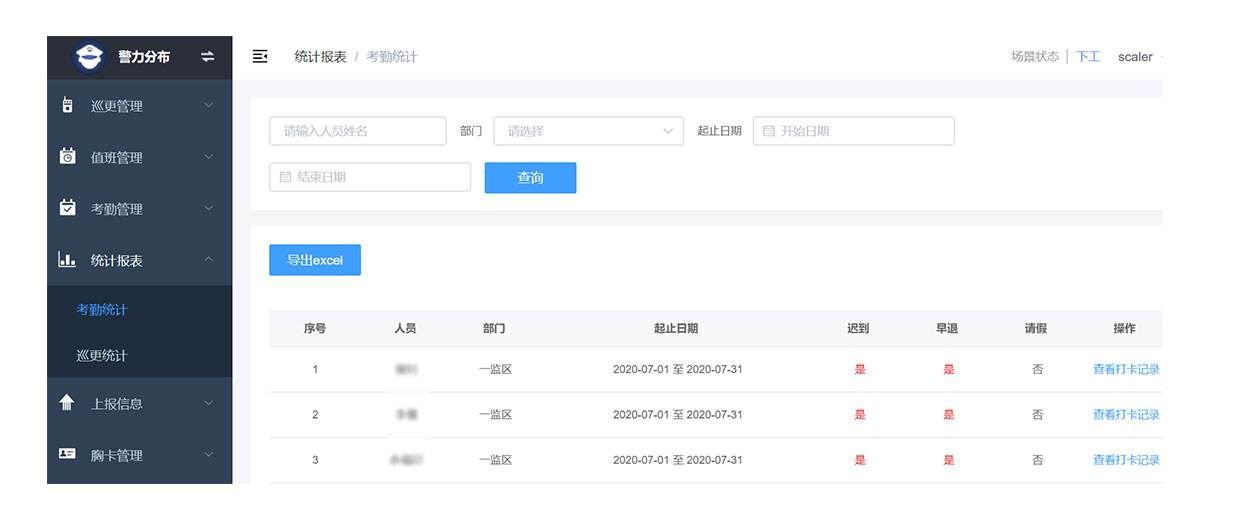Click the 请输入人员姓名 input field
The width and height of the screenshot is (1257, 522).
pyautogui.click(x=357, y=131)
